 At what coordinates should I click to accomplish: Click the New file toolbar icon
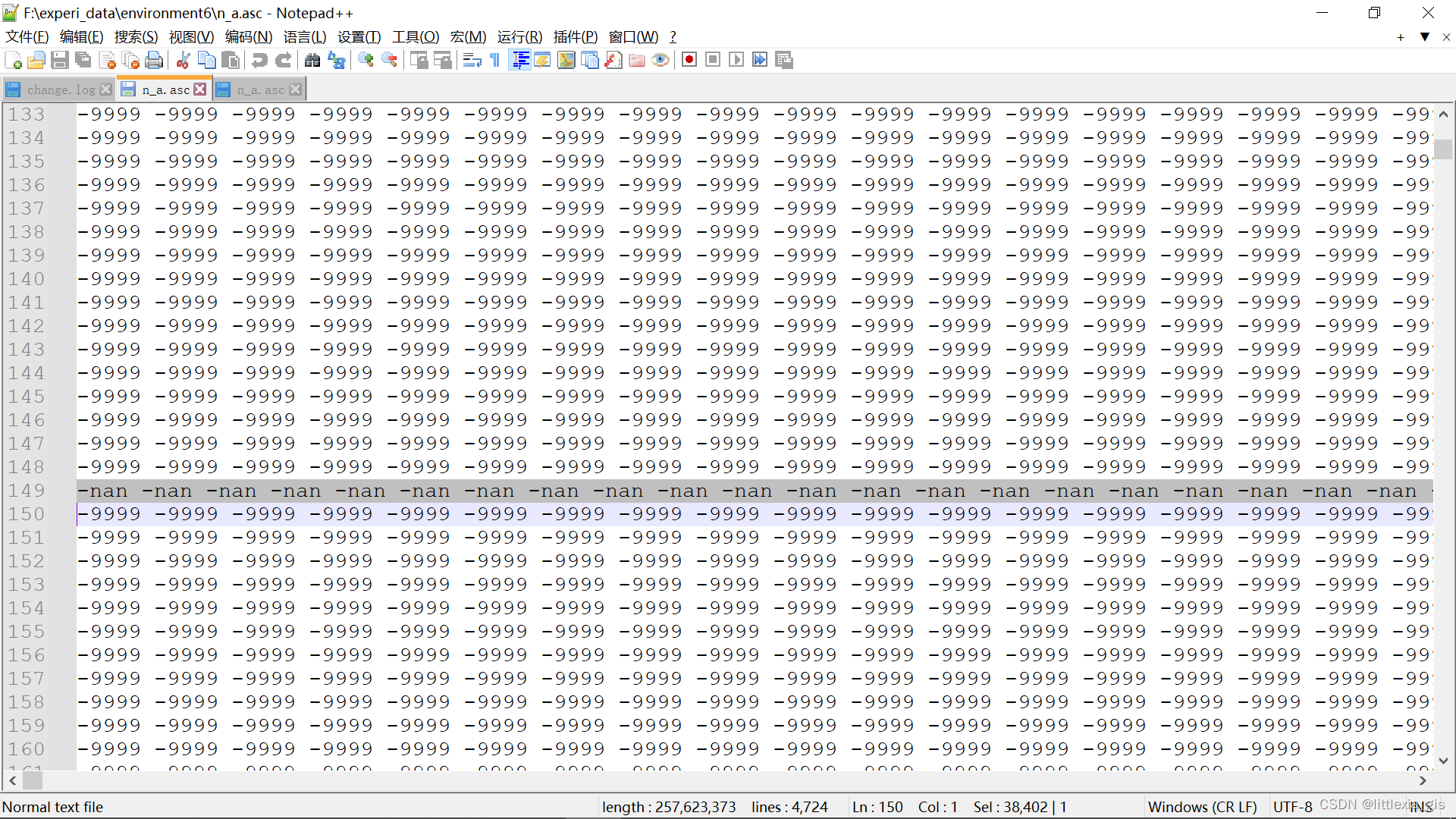click(13, 60)
